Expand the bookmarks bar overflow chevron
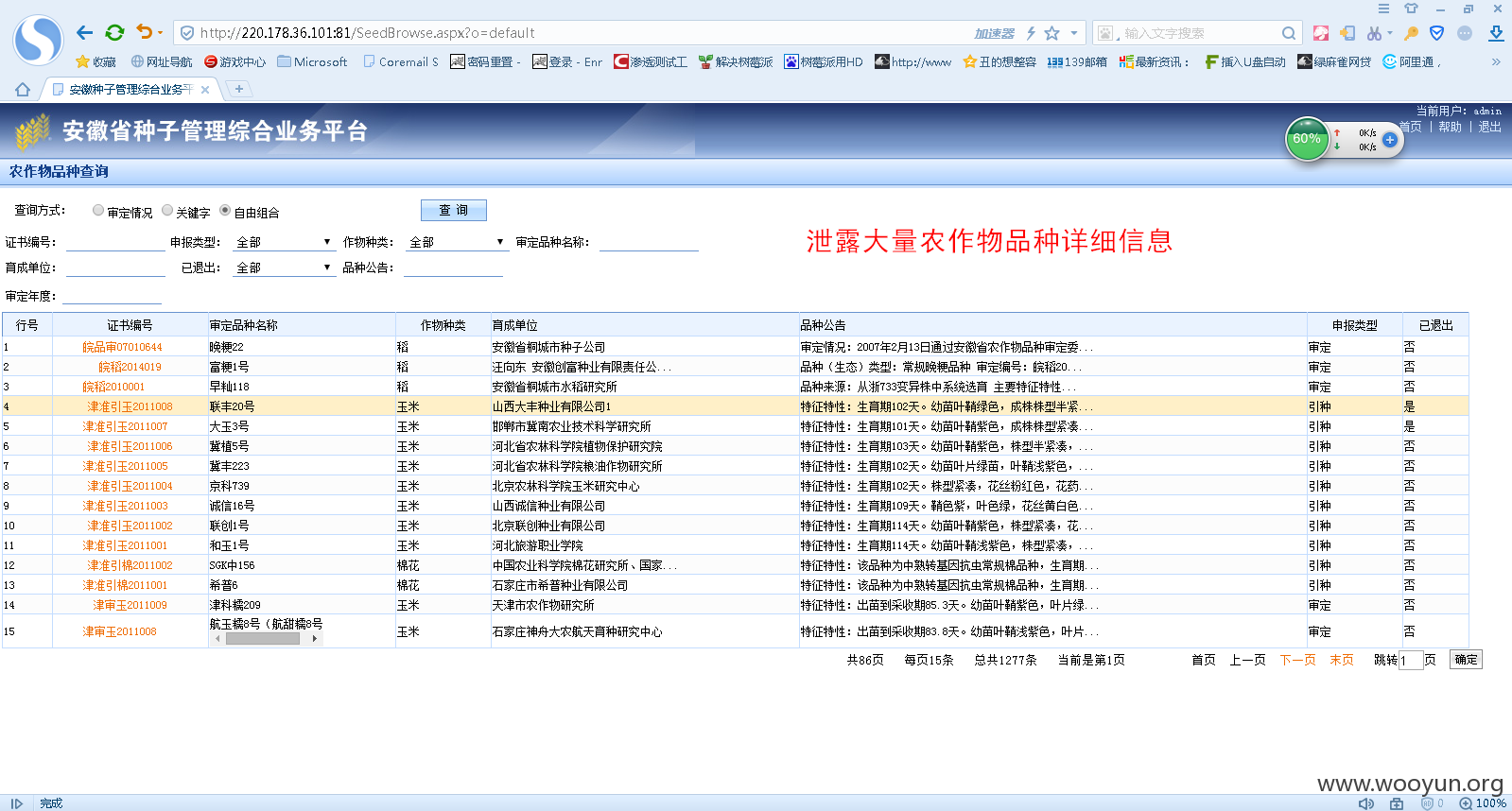The image size is (1512, 811). click(1496, 61)
